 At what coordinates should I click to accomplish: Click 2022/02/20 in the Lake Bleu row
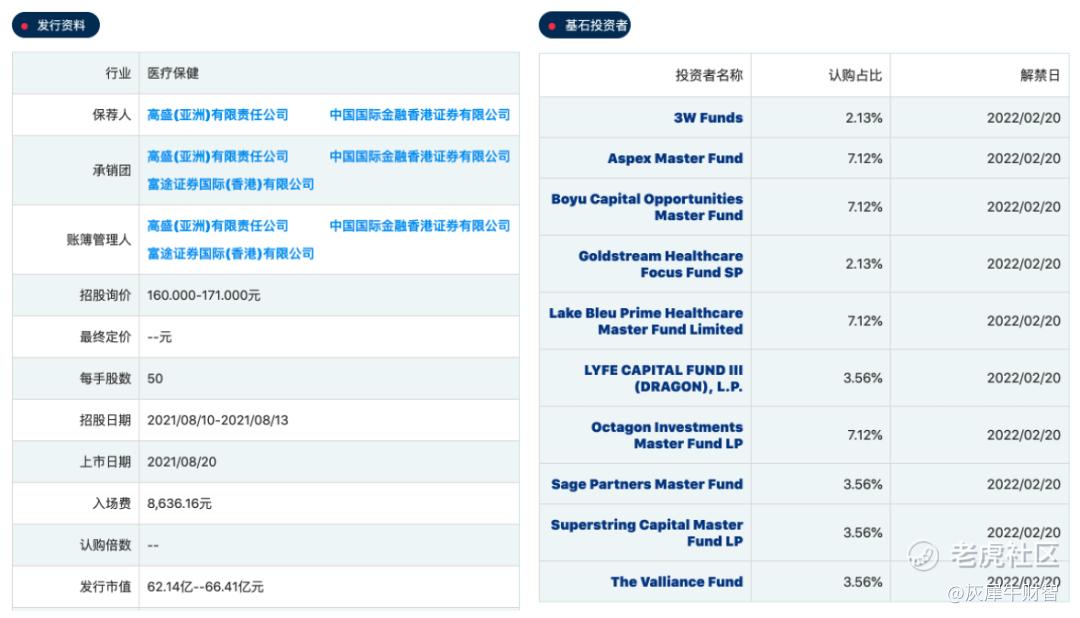[1024, 321]
